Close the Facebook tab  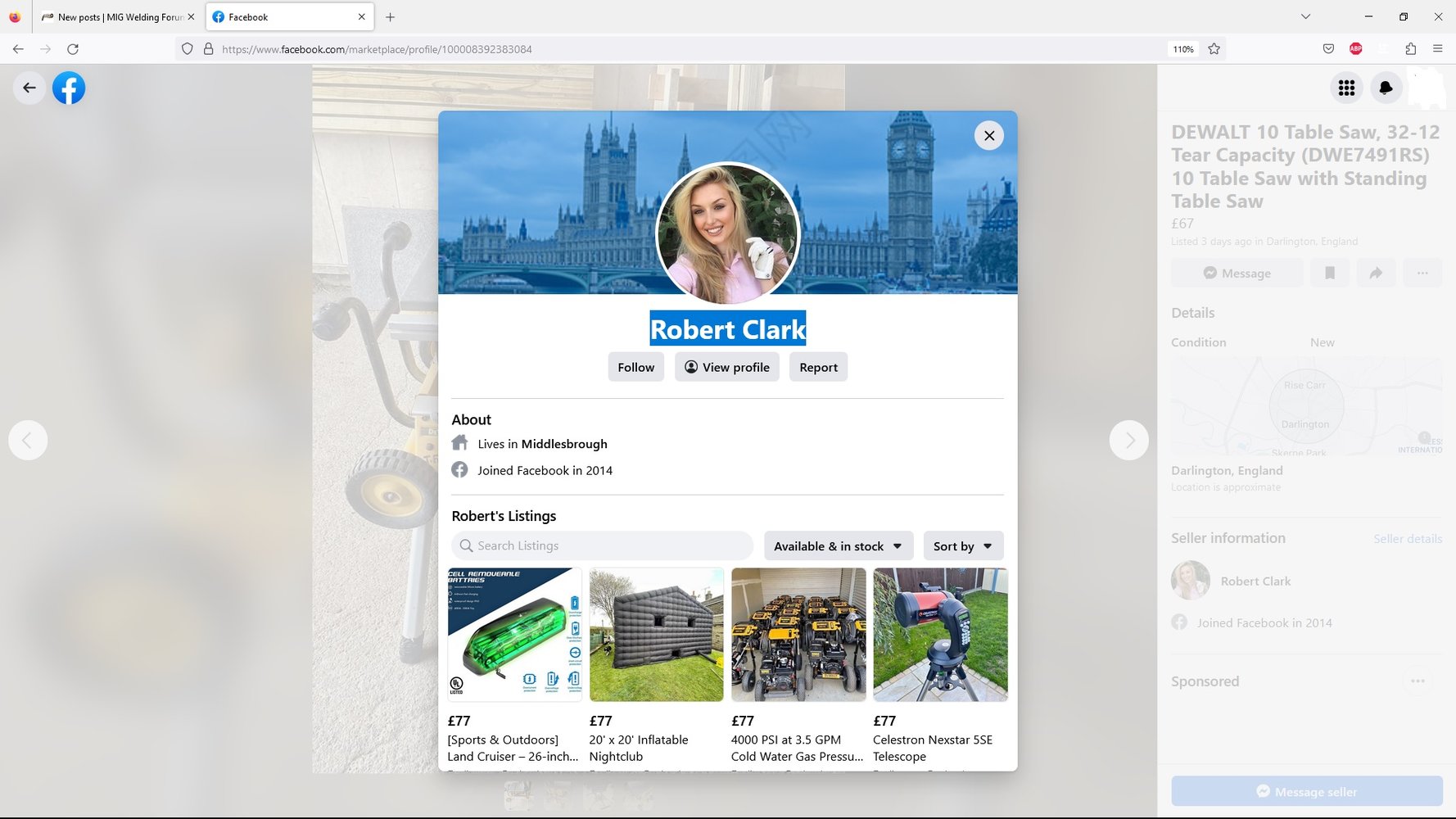(361, 16)
